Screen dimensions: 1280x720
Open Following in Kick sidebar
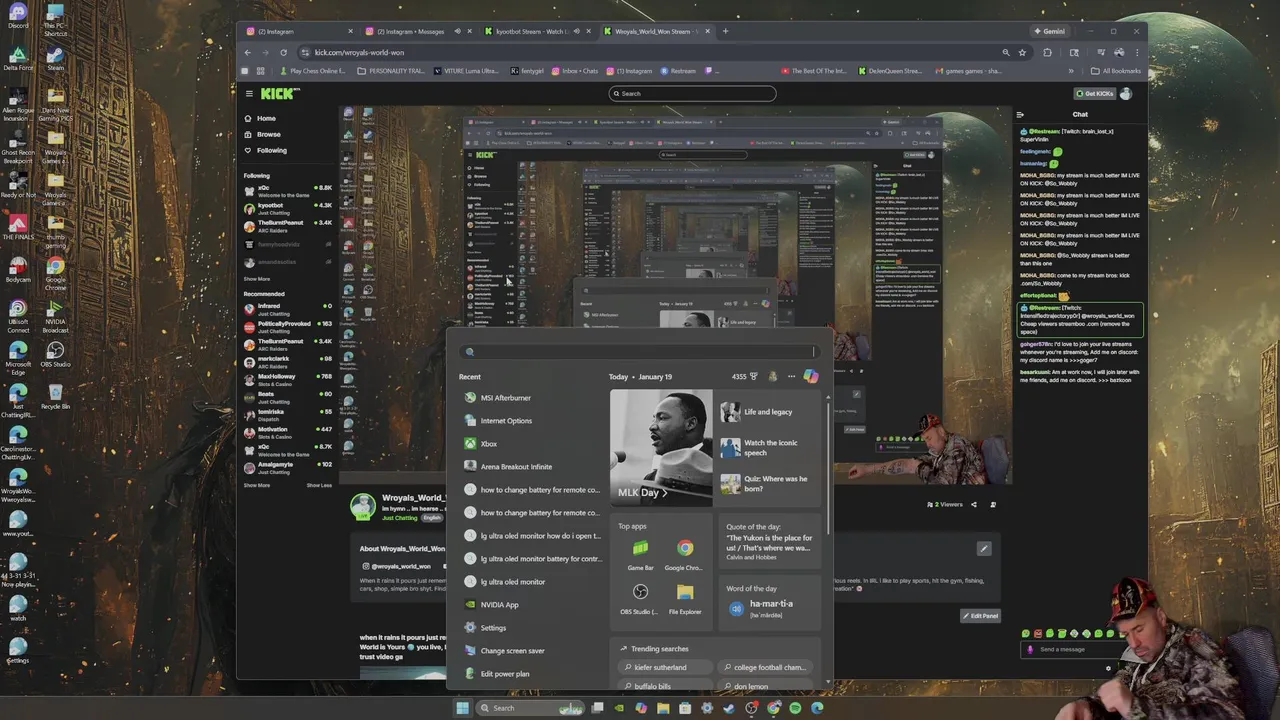(271, 150)
